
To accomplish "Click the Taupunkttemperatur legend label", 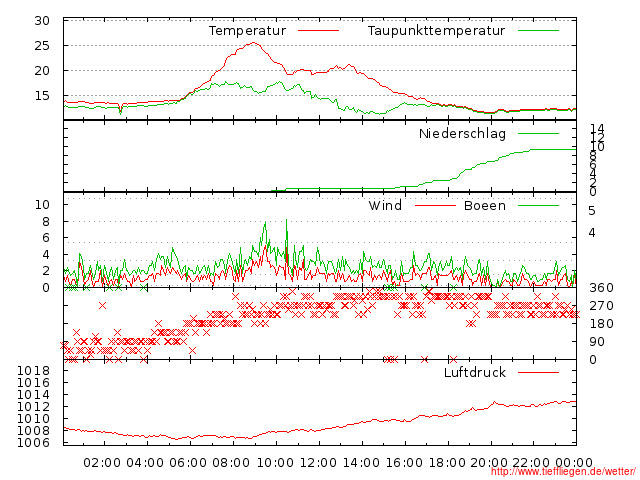I will tap(436, 31).
